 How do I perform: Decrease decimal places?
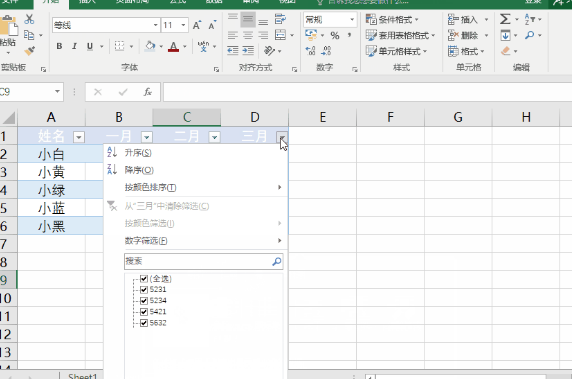click(326, 50)
